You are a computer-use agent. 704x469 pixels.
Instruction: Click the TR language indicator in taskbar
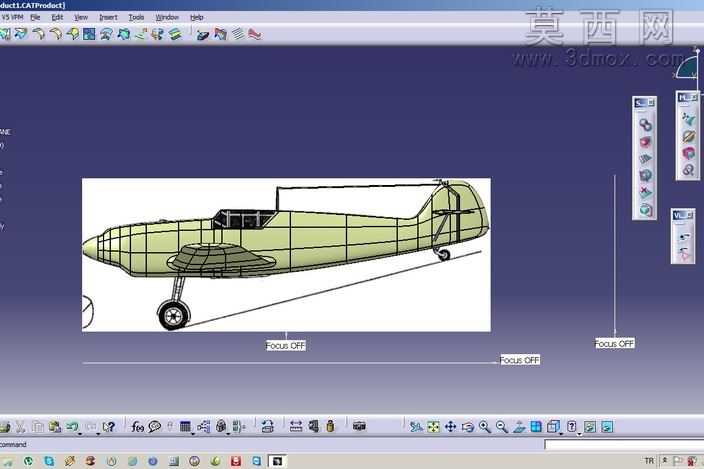(x=649, y=461)
